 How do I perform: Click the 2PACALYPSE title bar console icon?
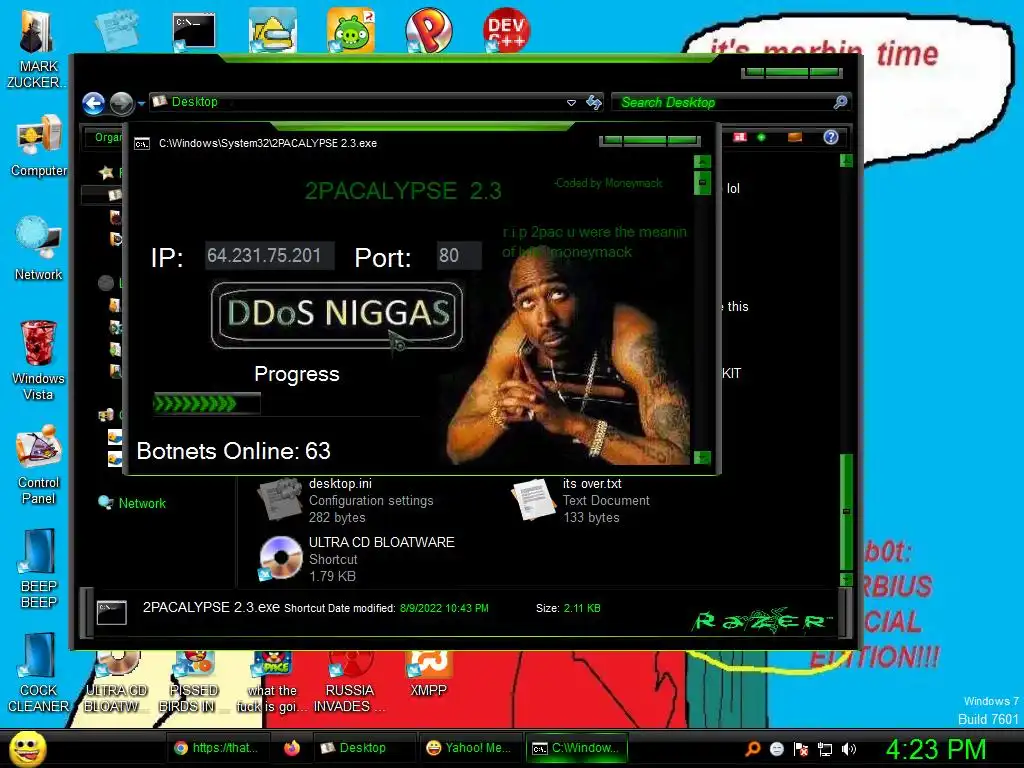pos(142,144)
